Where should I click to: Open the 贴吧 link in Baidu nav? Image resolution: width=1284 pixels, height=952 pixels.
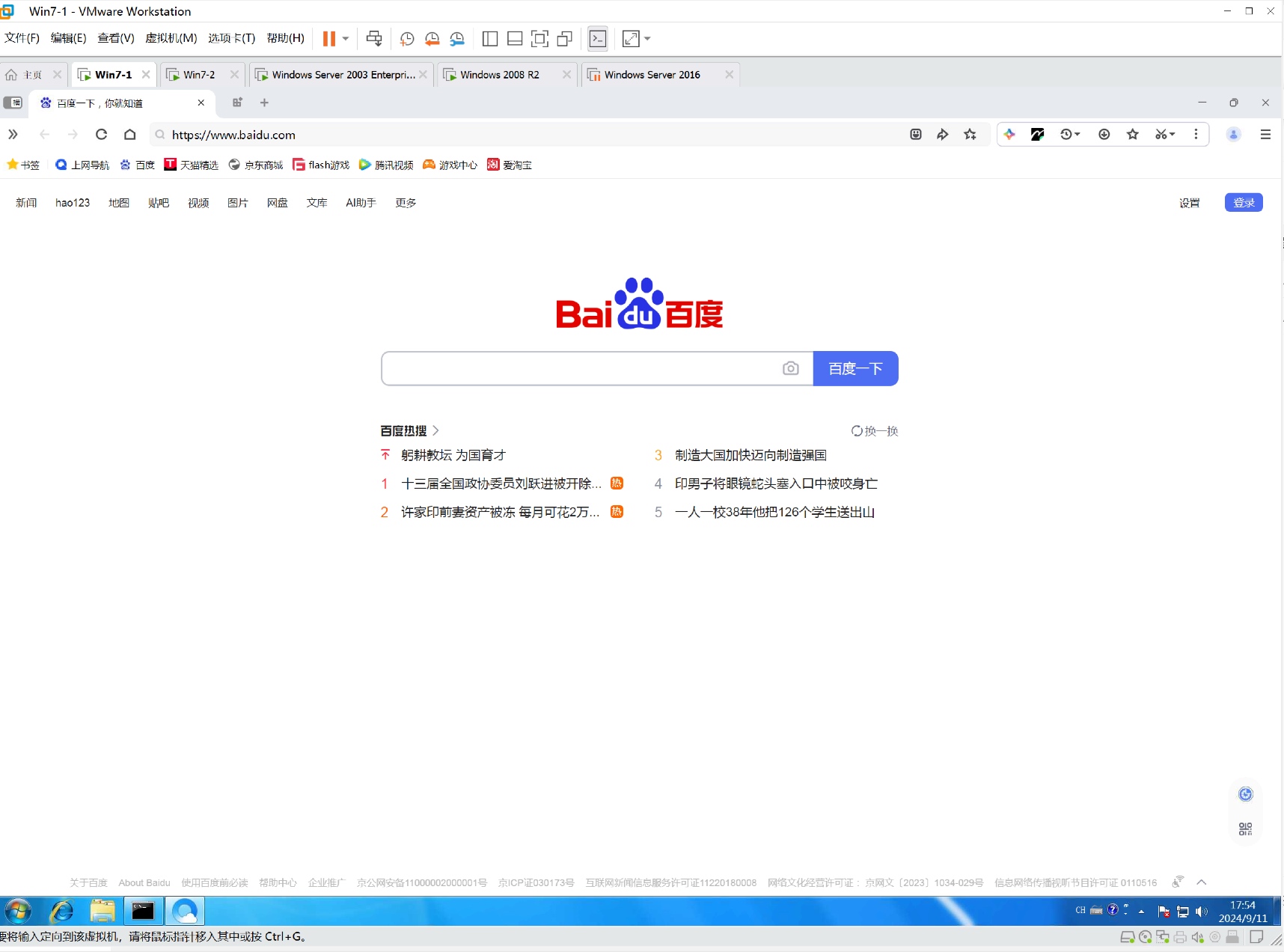pos(159,203)
